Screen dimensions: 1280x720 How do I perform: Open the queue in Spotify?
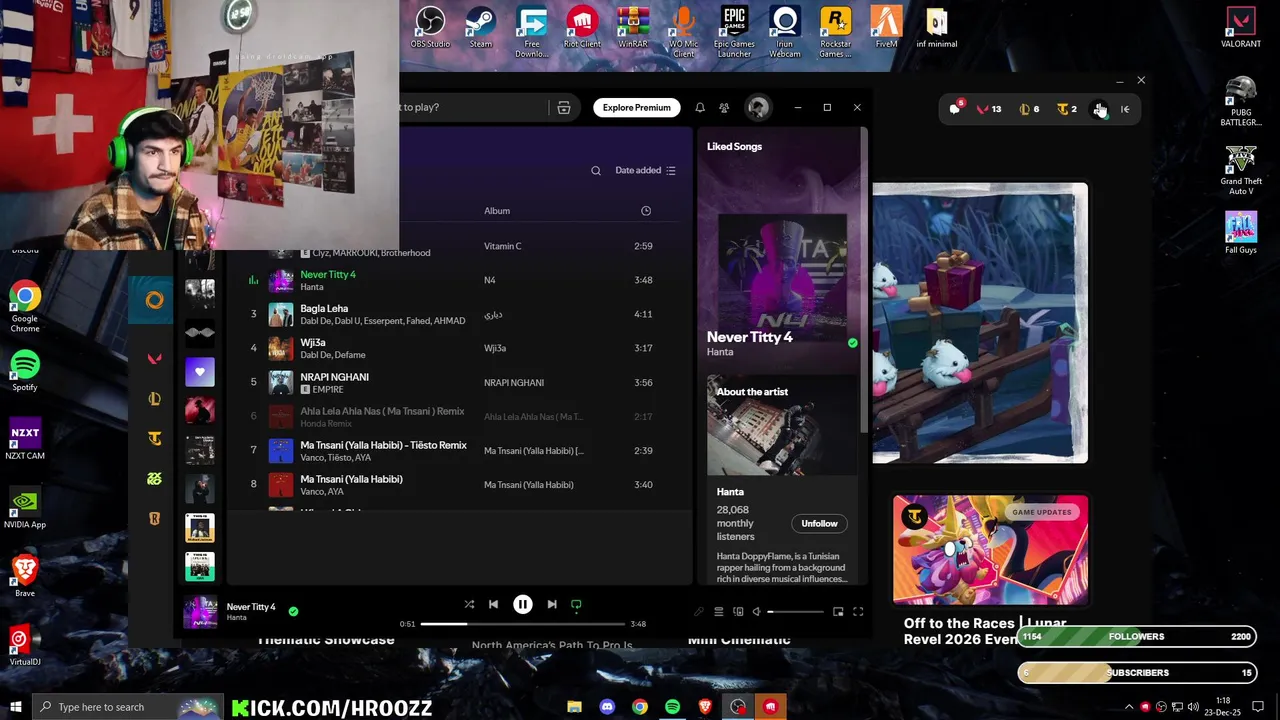click(x=718, y=611)
